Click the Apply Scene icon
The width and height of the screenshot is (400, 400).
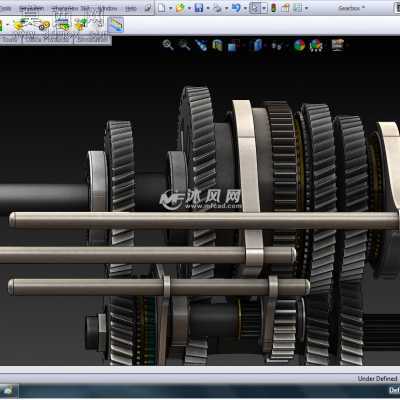(316, 45)
